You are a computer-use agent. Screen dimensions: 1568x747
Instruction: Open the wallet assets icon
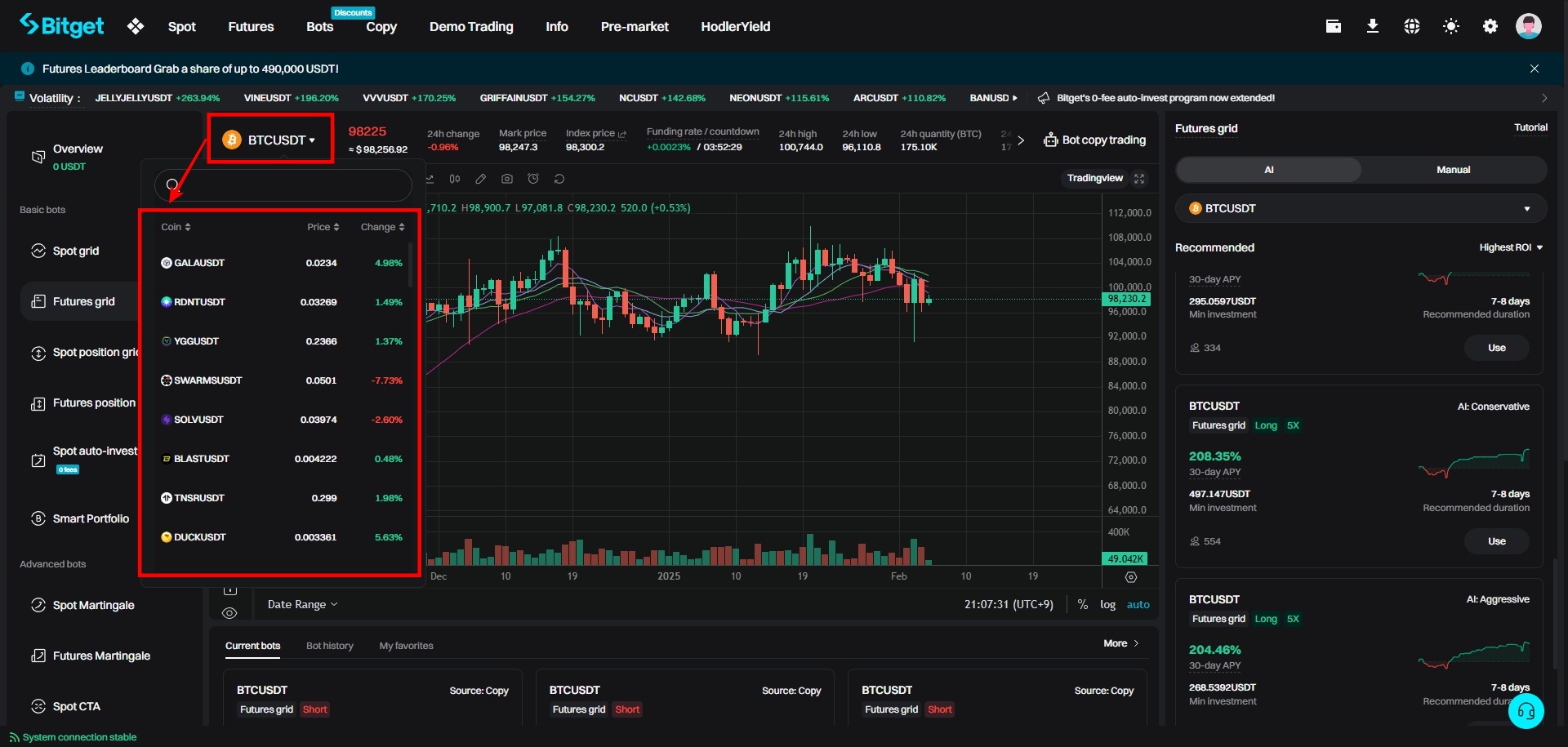1334,26
